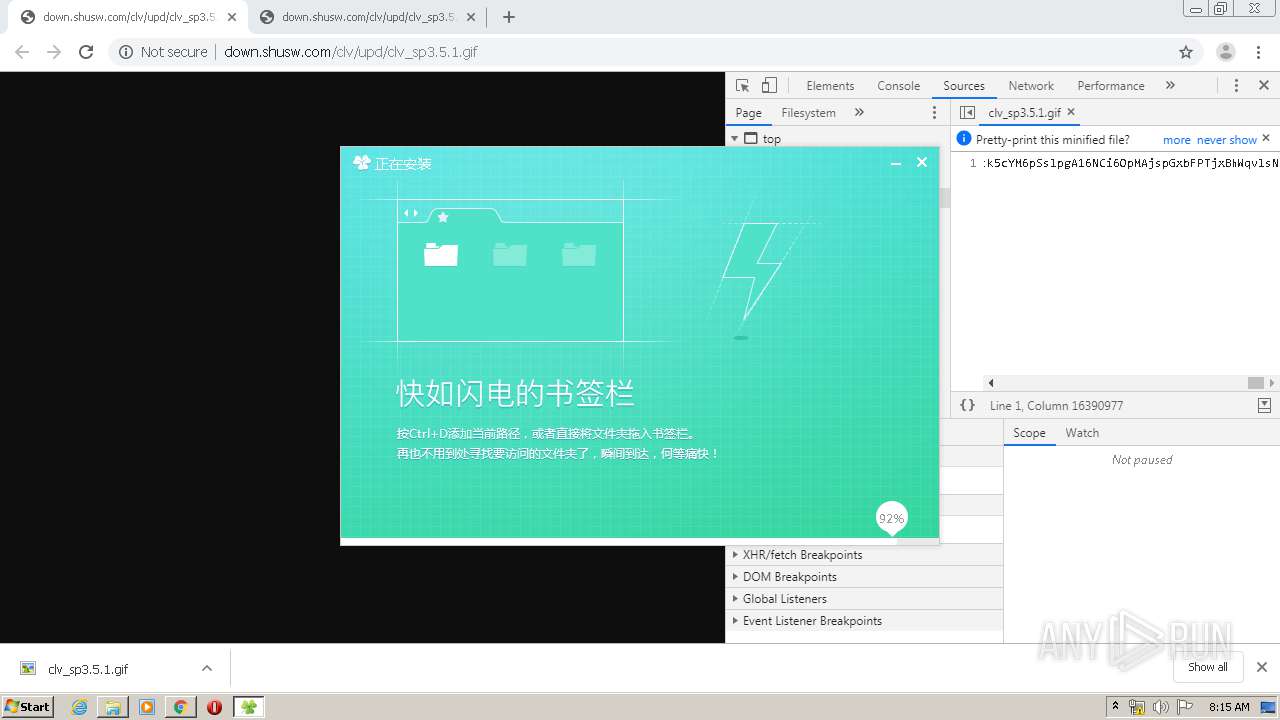The image size is (1280, 720).
Task: Open the media player taskbar icon
Action: [x=147, y=707]
